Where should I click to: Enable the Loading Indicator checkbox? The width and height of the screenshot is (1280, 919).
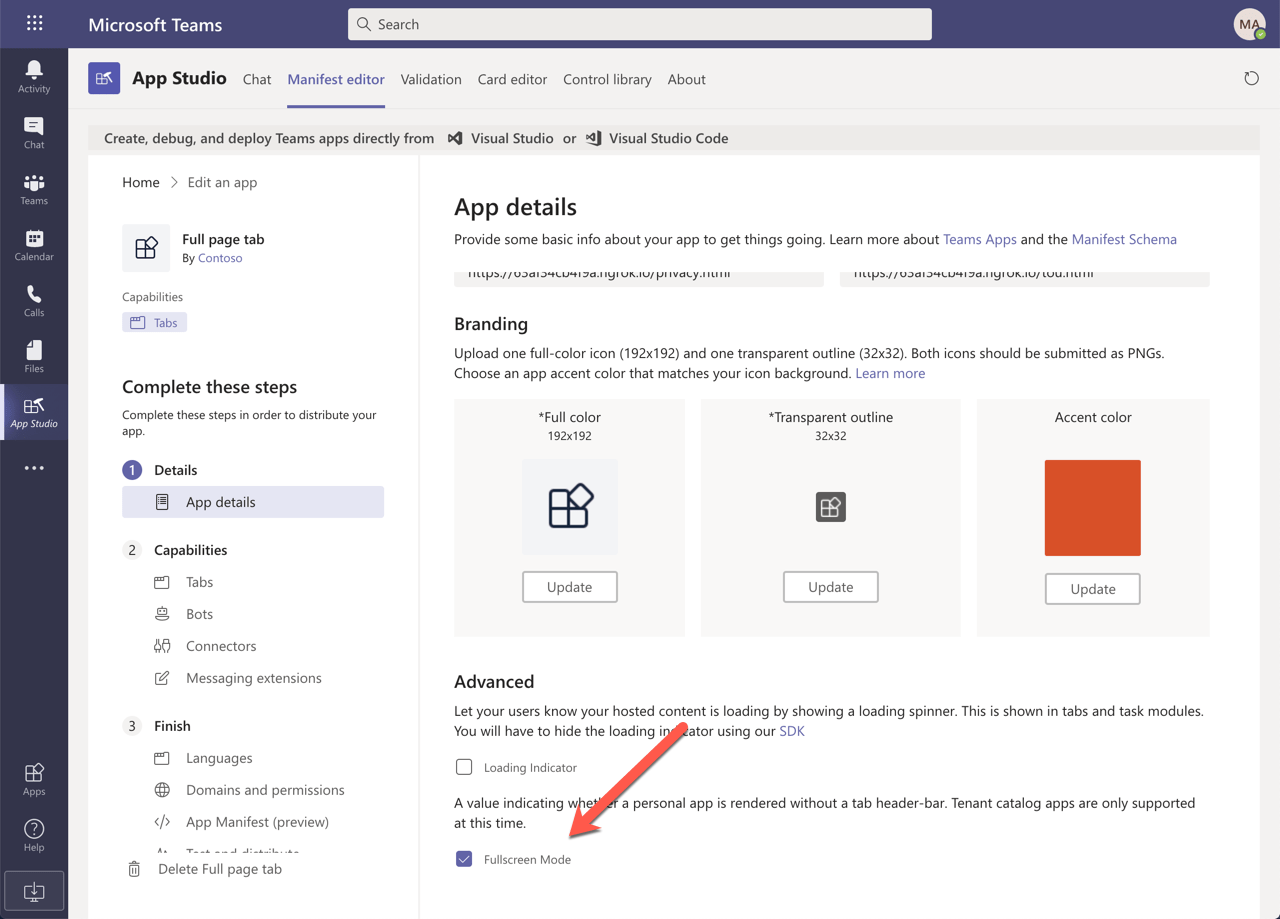coord(464,767)
